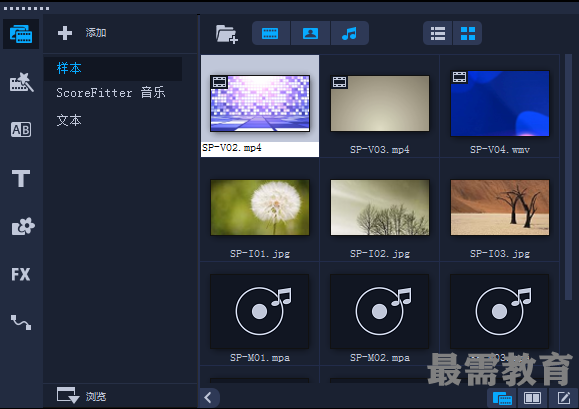
Task: Click the 浏览 browse icon
Action: pos(68,395)
